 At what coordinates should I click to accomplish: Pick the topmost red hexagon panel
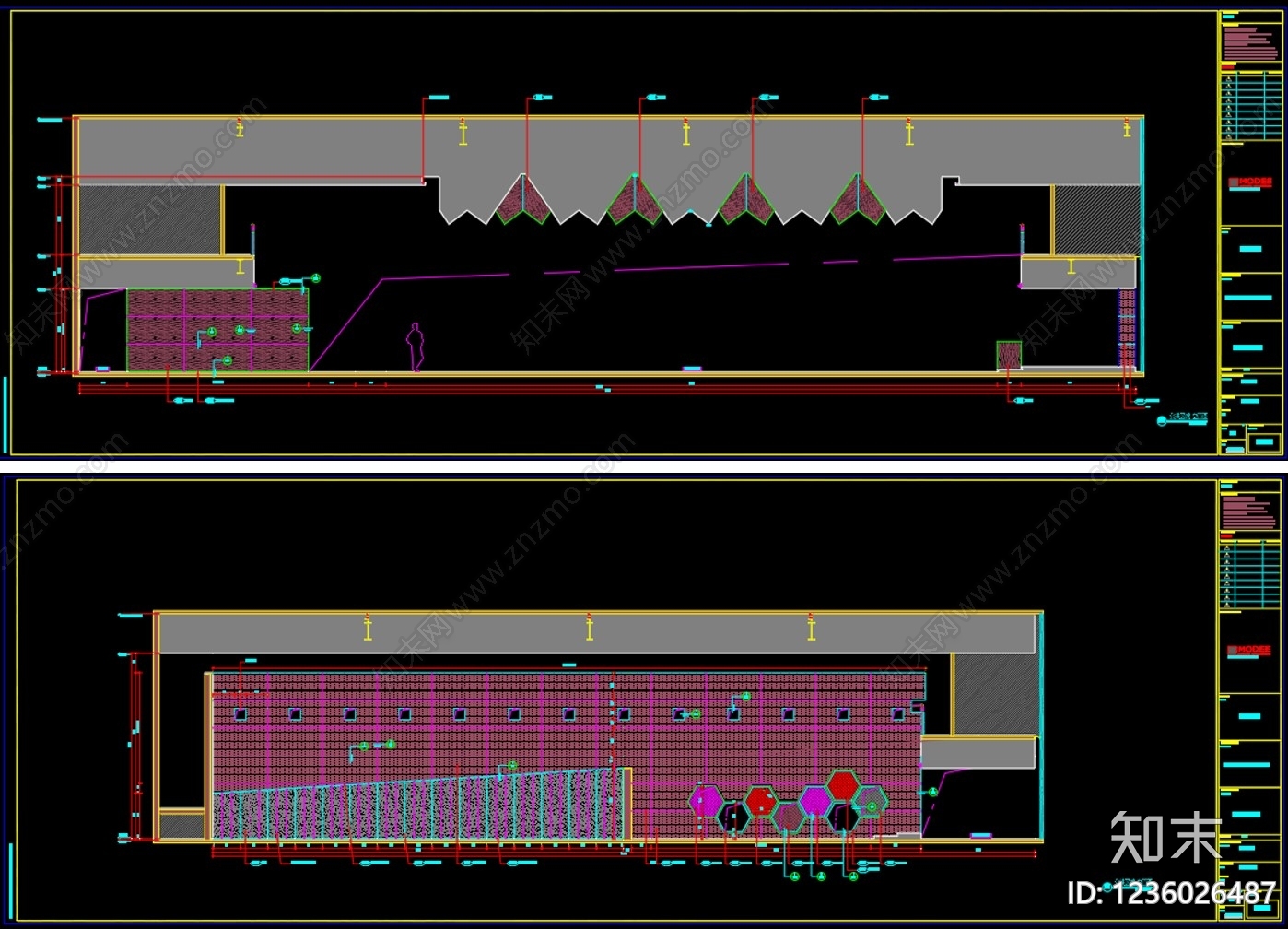(843, 785)
